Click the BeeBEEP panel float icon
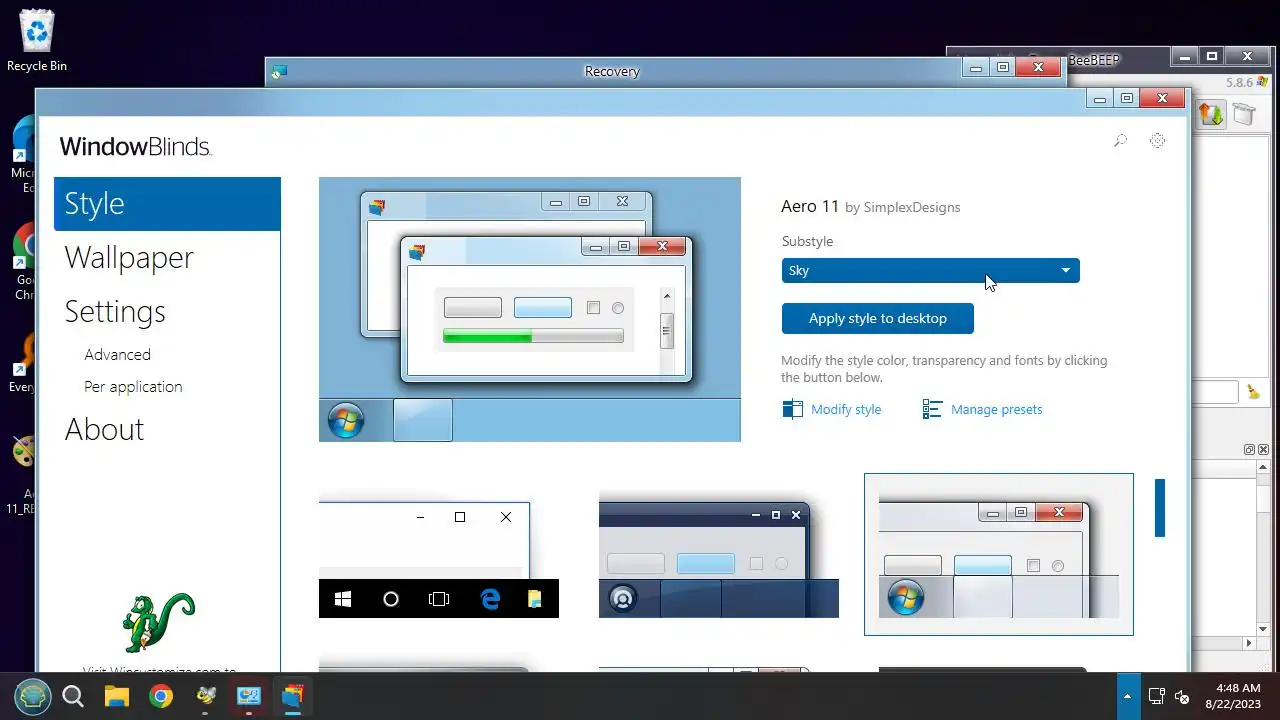Screen dimensions: 1280x720 point(1249,450)
